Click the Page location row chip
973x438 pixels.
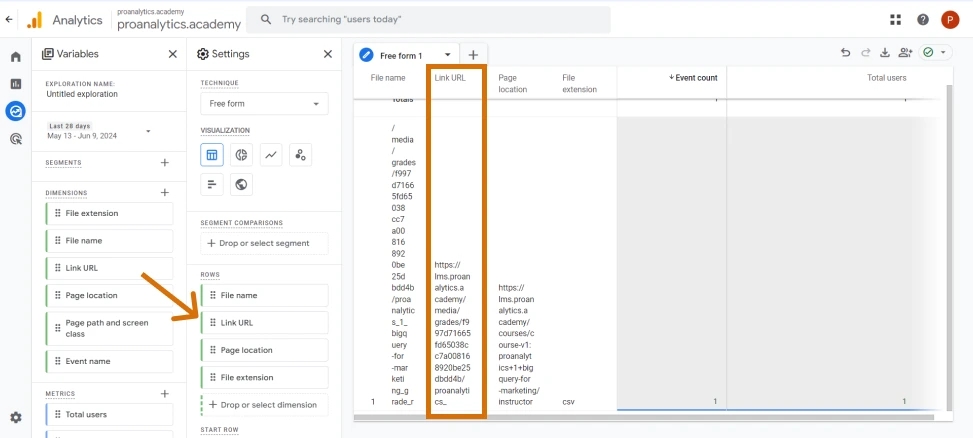[x=264, y=350]
